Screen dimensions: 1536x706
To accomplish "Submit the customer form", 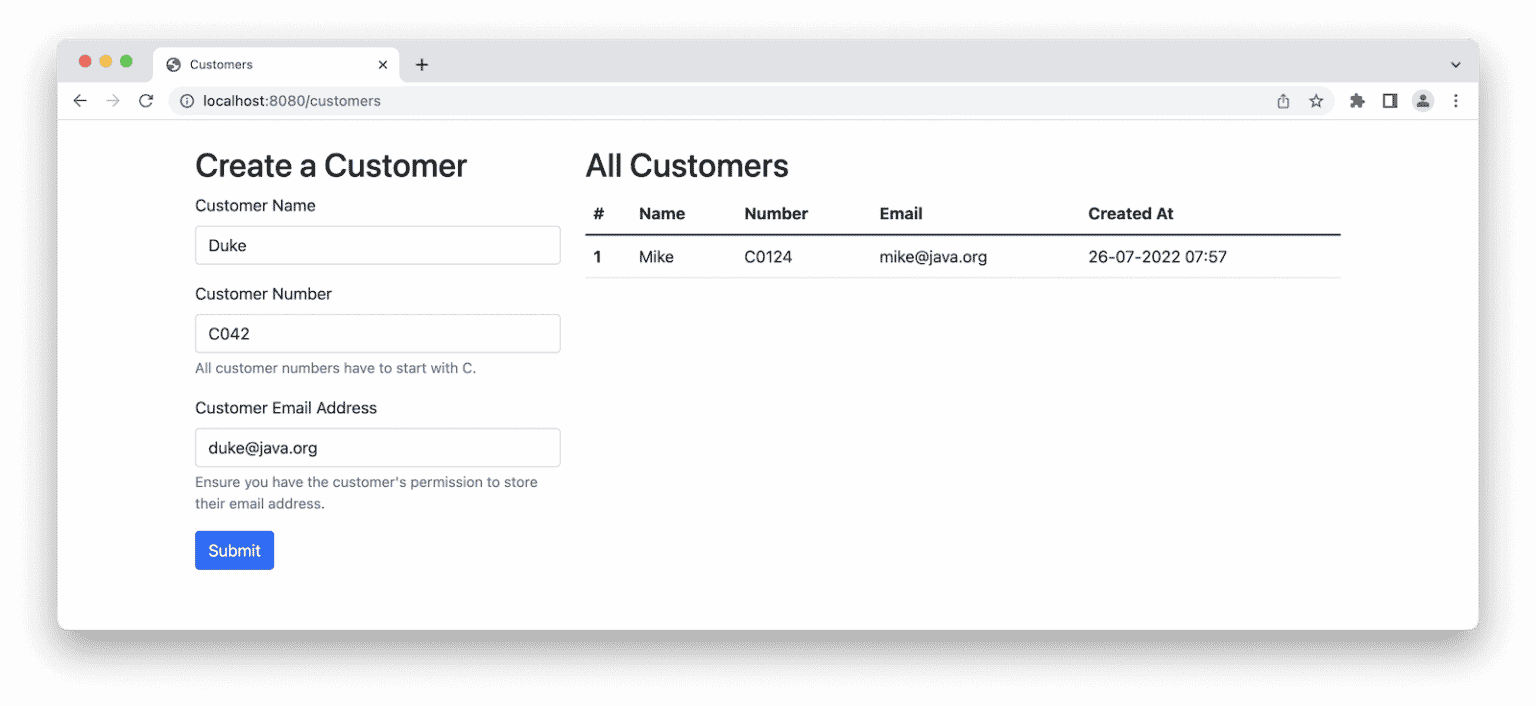I will (234, 551).
